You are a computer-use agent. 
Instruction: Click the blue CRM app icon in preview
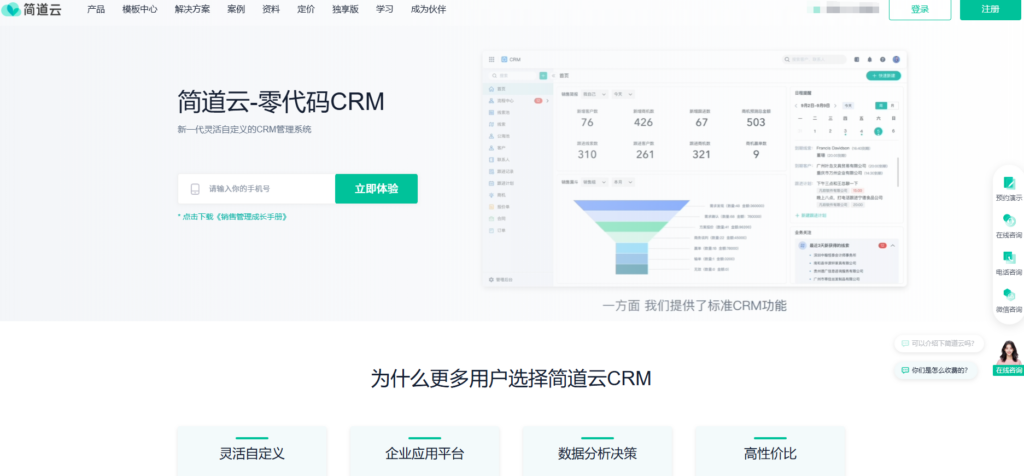(x=504, y=59)
